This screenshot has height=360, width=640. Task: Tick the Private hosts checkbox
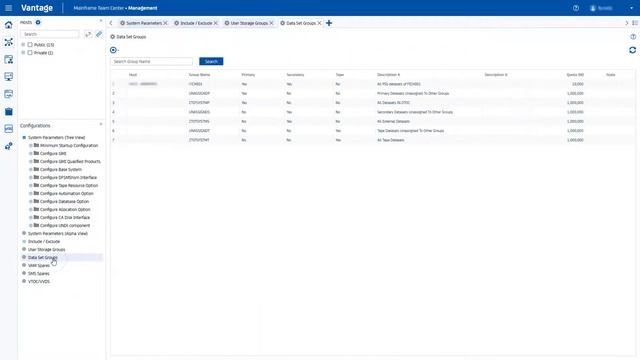[x=30, y=53]
